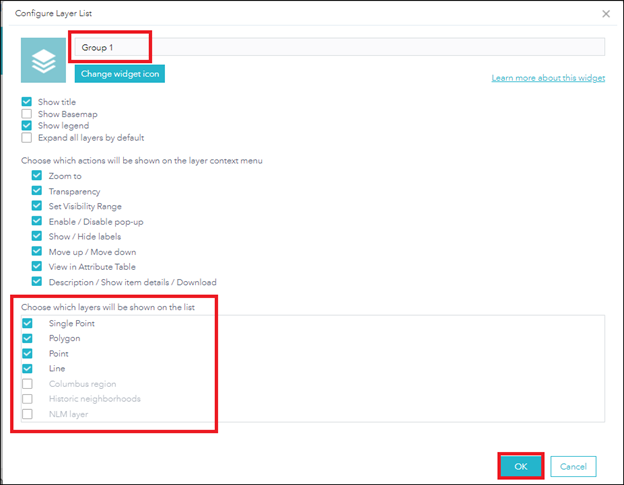Toggle Description / Show item details / Download checkbox
The height and width of the screenshot is (485, 624).
tap(37, 282)
